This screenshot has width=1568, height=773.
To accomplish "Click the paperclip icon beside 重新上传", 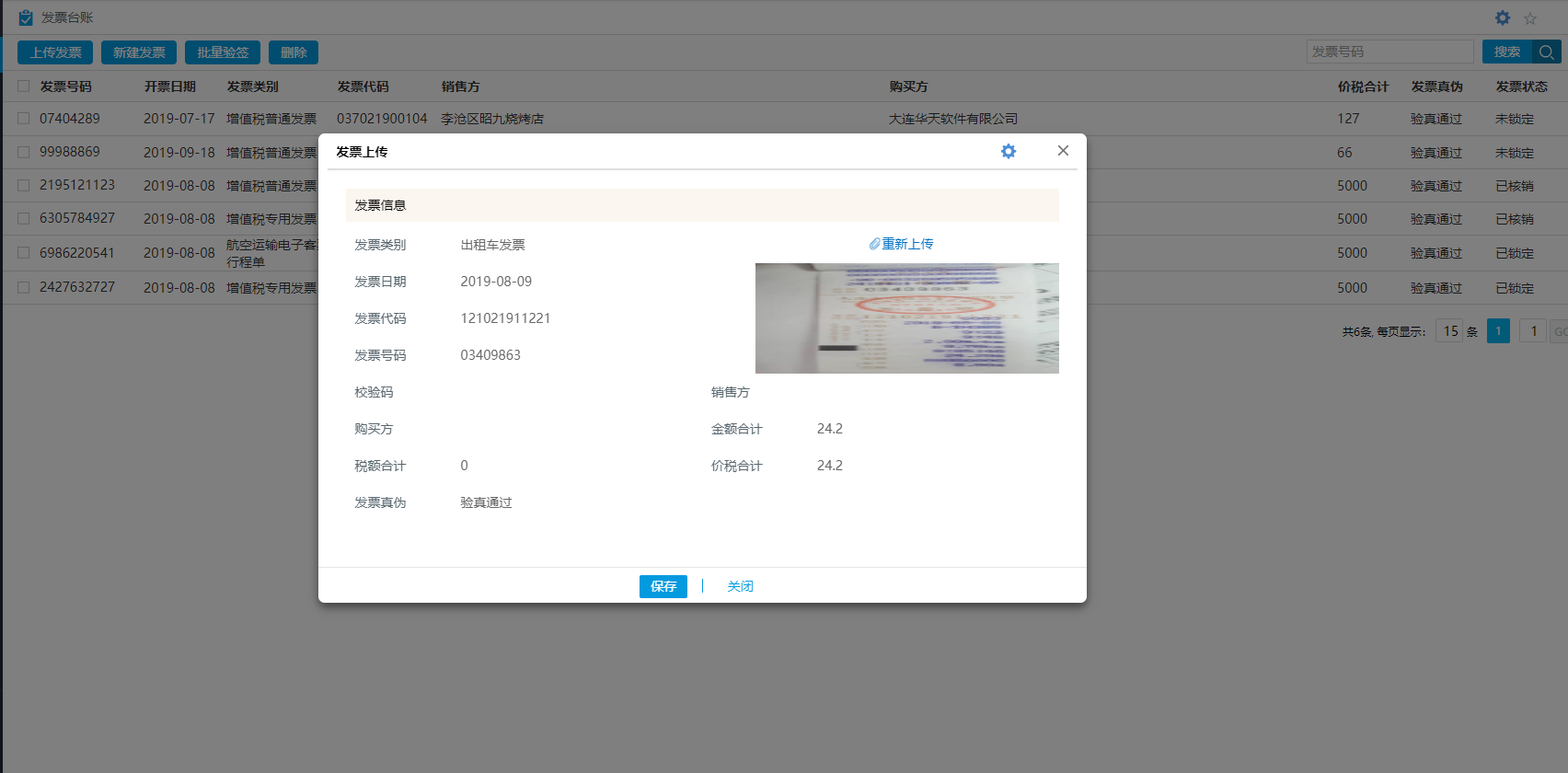I will (x=874, y=244).
